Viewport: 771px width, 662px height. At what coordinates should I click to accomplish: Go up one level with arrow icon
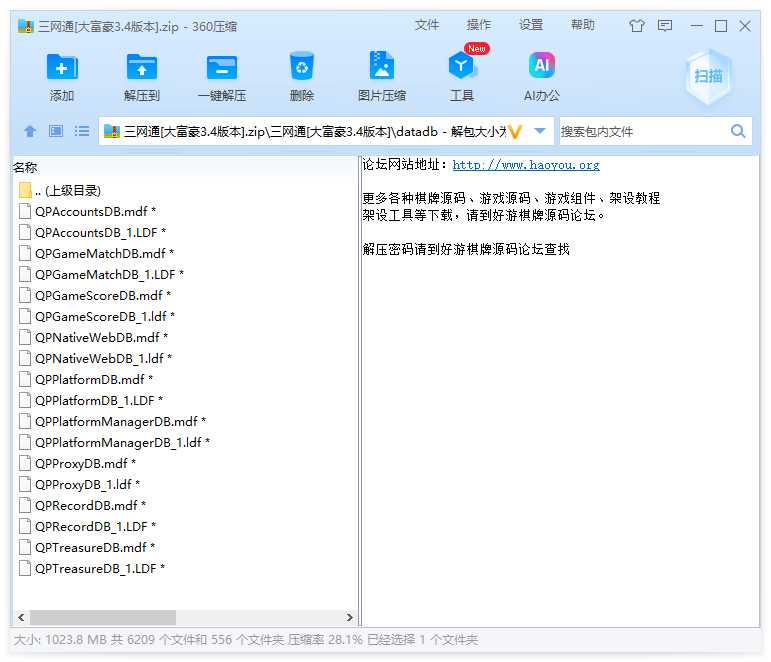[x=30, y=131]
